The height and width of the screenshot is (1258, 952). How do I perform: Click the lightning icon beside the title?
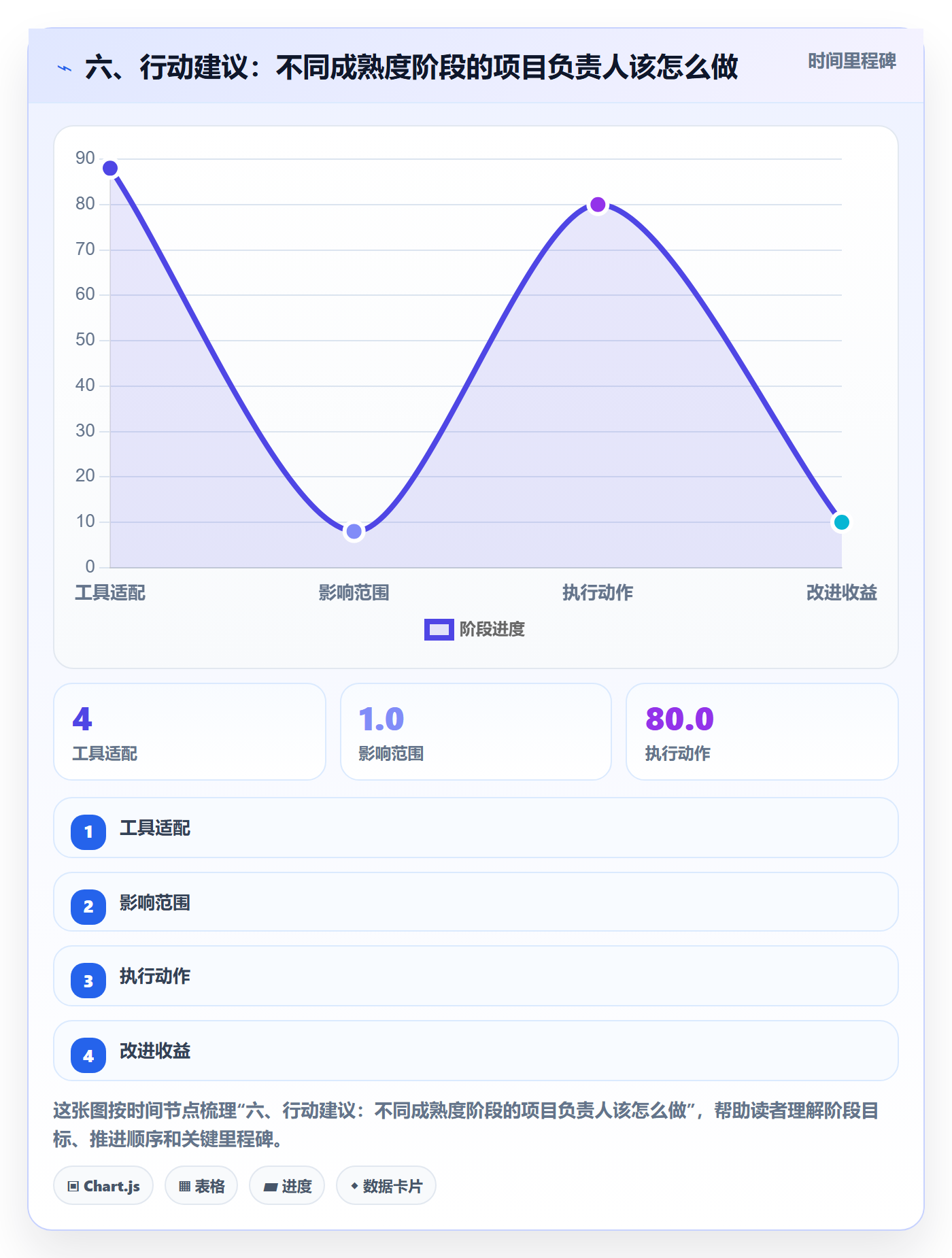(x=65, y=68)
